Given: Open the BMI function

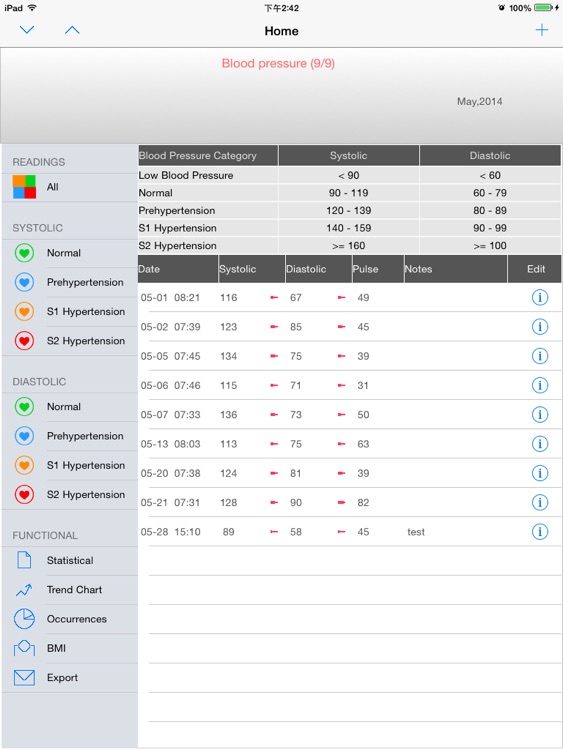Looking at the screenshot, I should [x=56, y=648].
